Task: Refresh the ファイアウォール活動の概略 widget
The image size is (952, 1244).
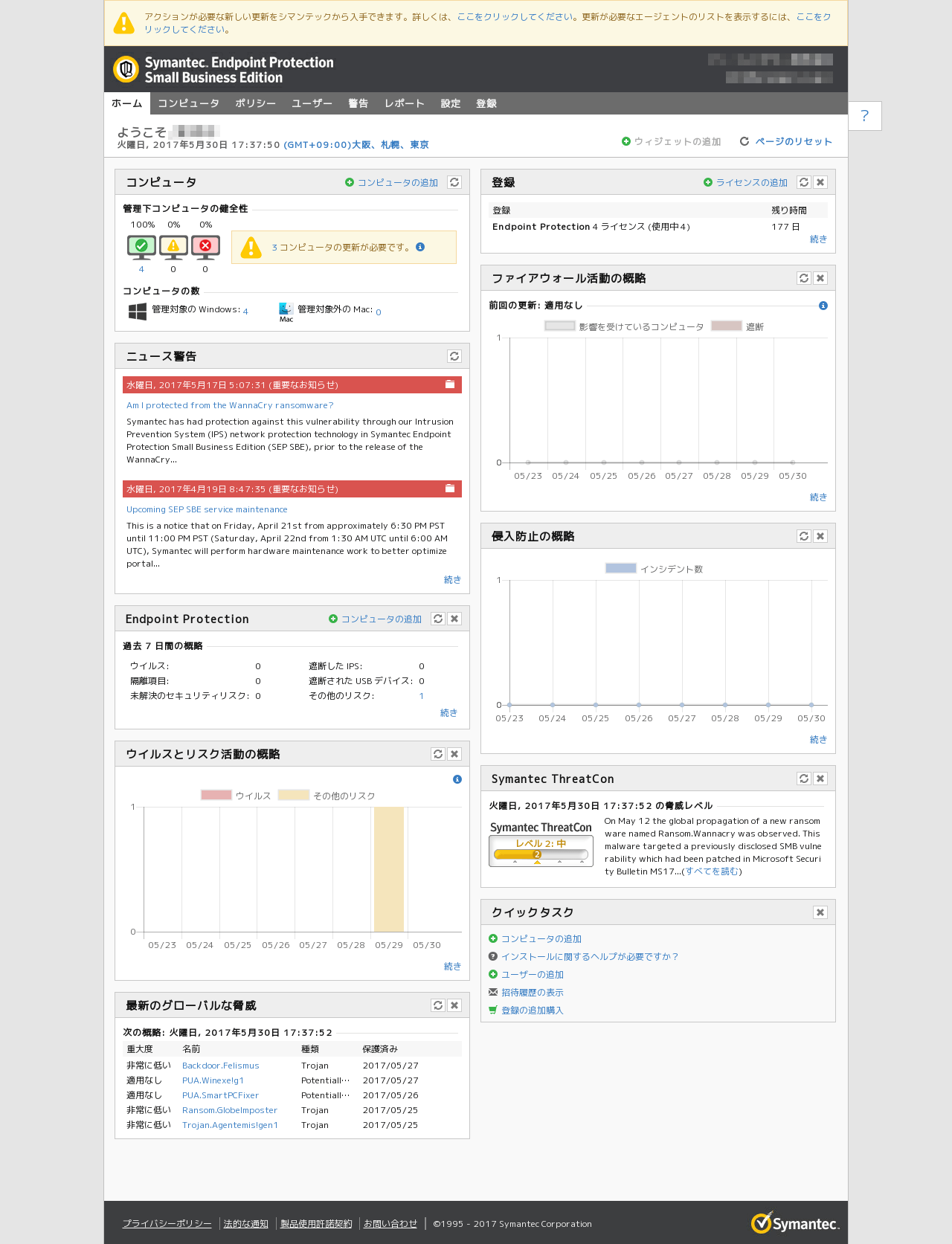Action: point(804,278)
